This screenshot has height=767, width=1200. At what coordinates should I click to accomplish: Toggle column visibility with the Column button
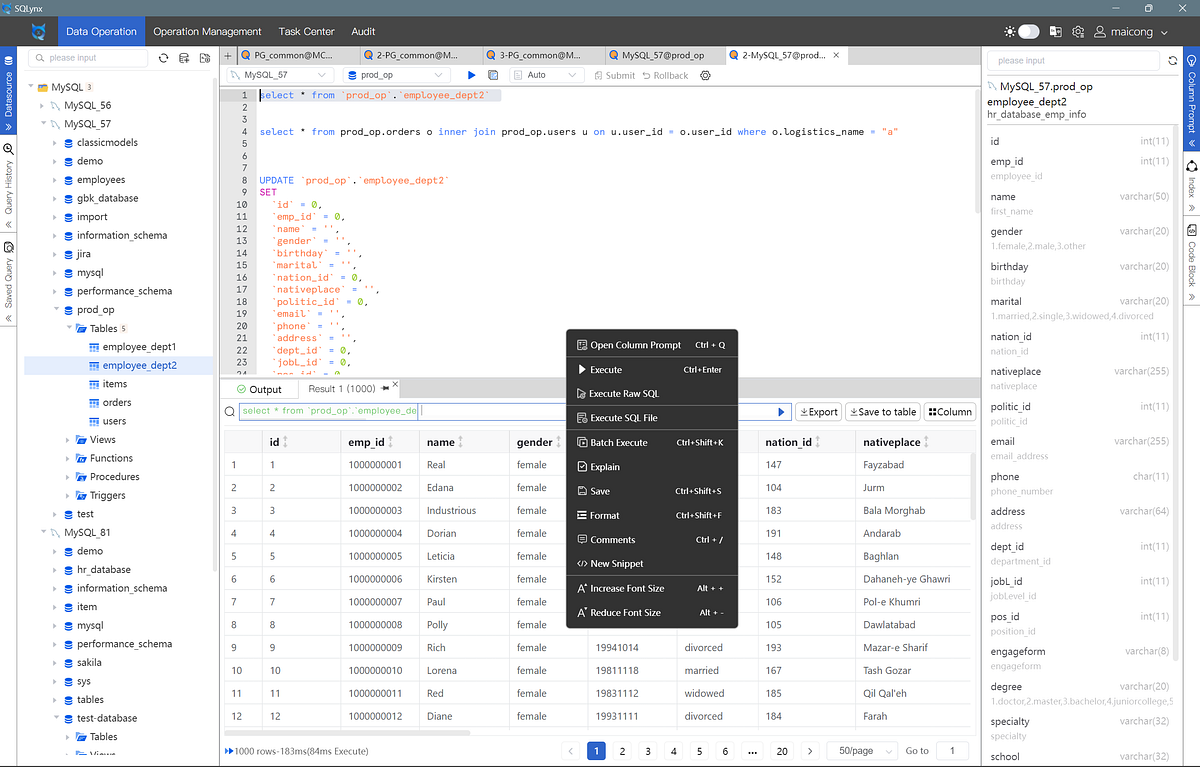click(948, 411)
